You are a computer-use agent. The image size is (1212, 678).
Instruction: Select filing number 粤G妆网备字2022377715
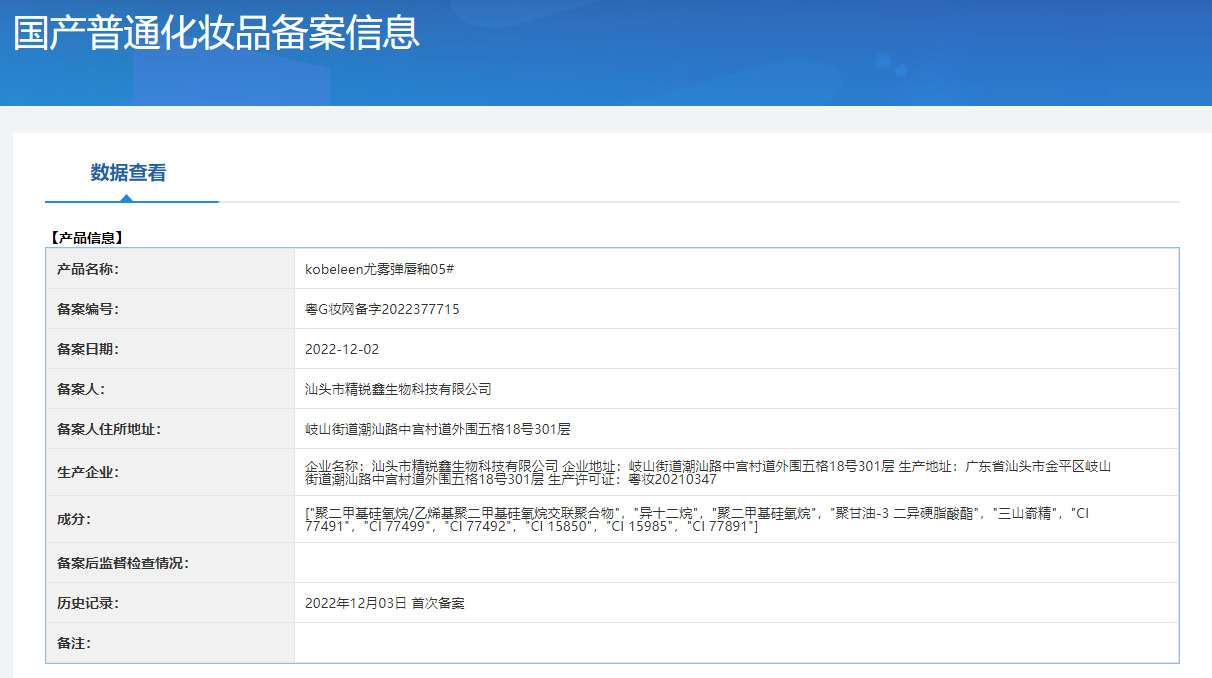click(x=382, y=309)
